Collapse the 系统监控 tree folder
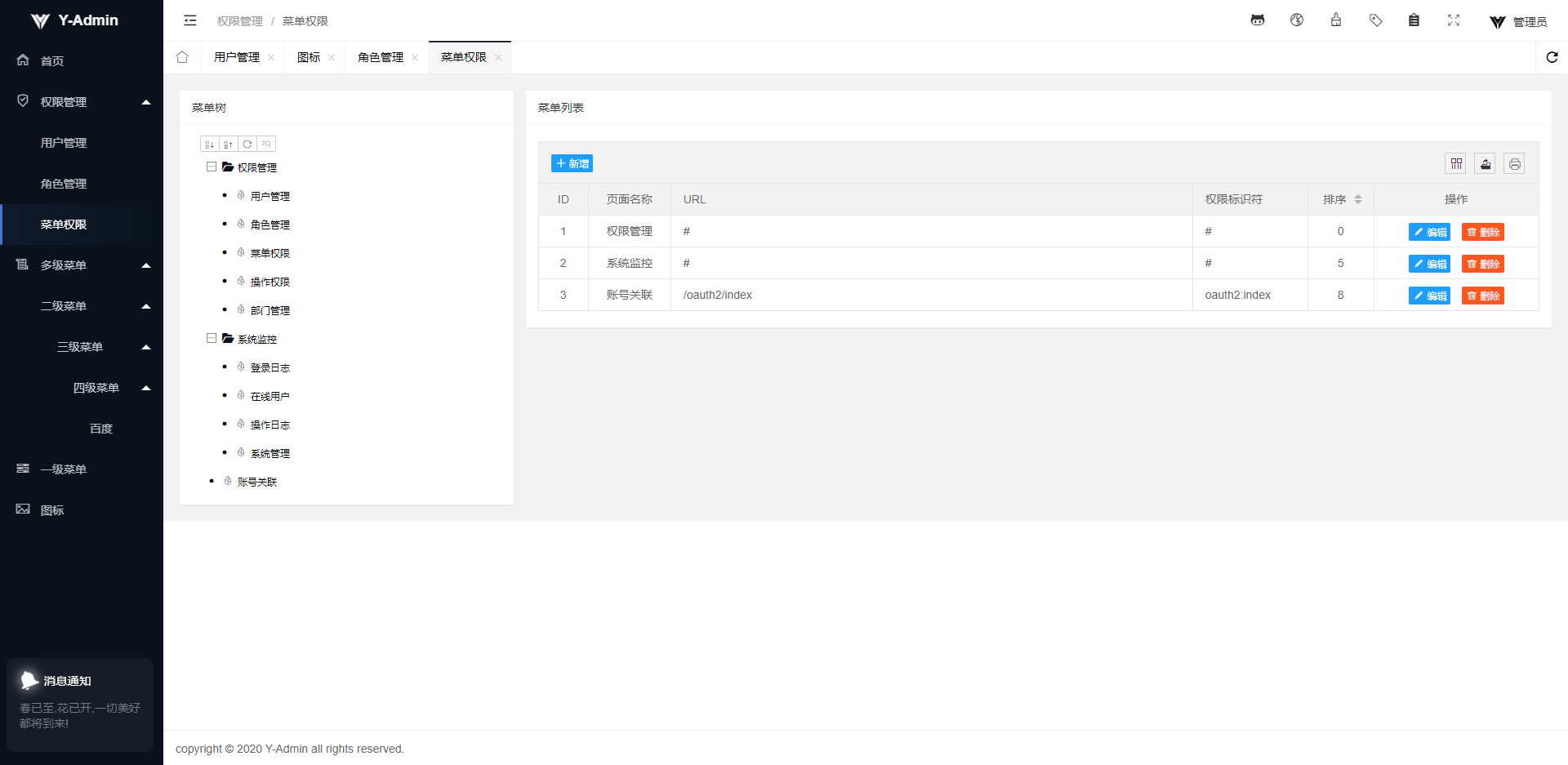The width and height of the screenshot is (1568, 765). pos(212,339)
